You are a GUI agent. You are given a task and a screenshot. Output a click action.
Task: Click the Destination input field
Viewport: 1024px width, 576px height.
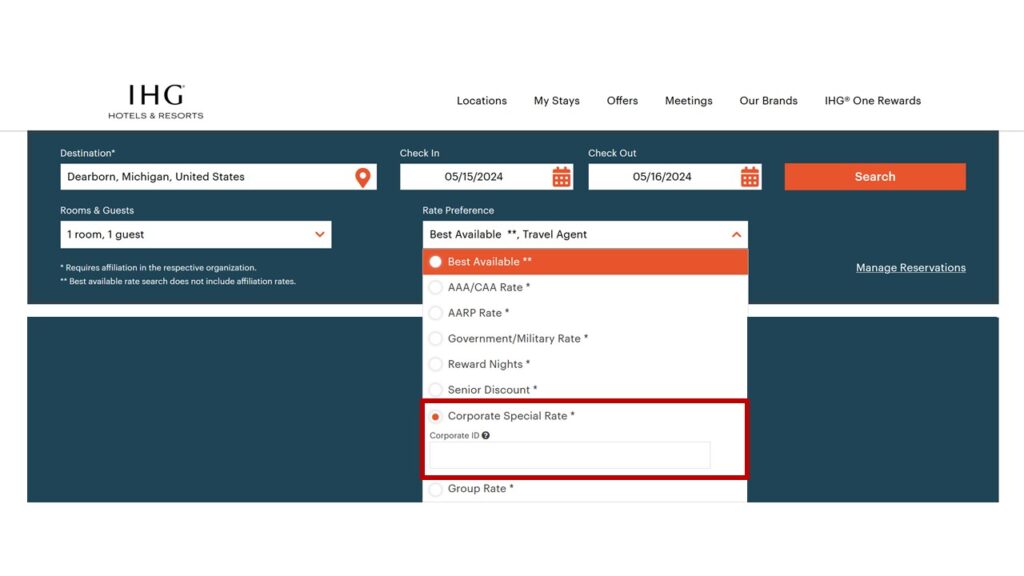pos(218,177)
